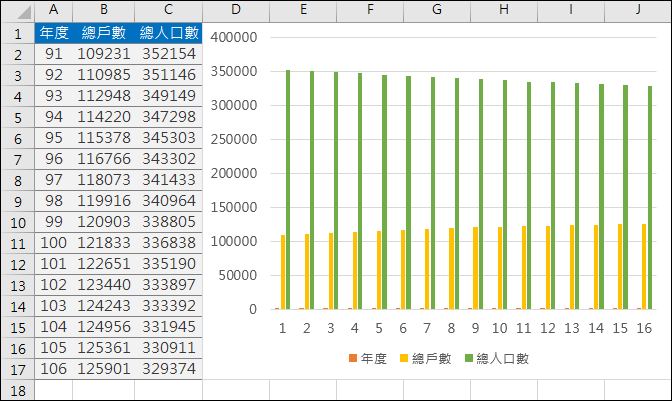
Task: Click cell containing 112948
Action: (104, 96)
